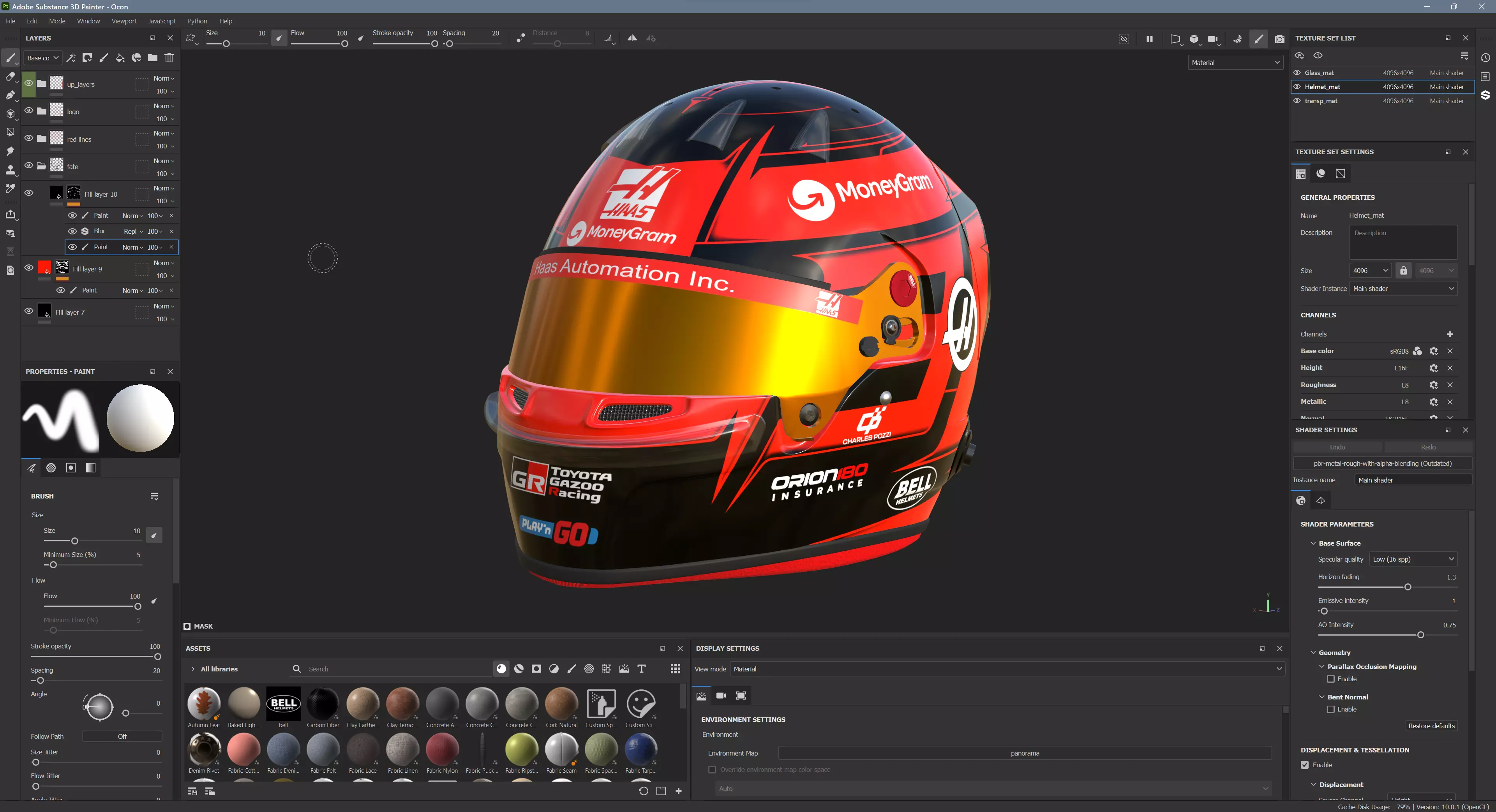Open the camera selection video icon
Screen dimensions: 1496x812
pos(1213,39)
